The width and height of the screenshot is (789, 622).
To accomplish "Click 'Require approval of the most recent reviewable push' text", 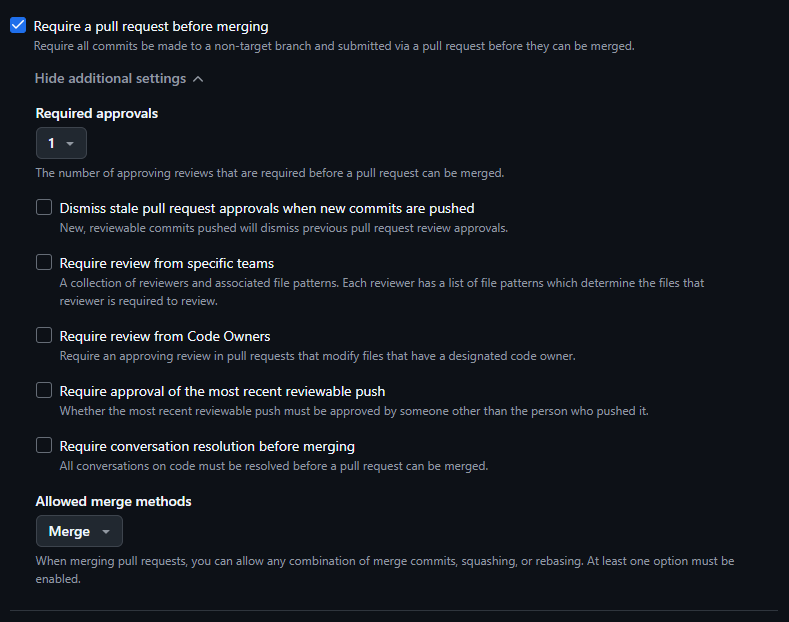I will click(x=222, y=392).
